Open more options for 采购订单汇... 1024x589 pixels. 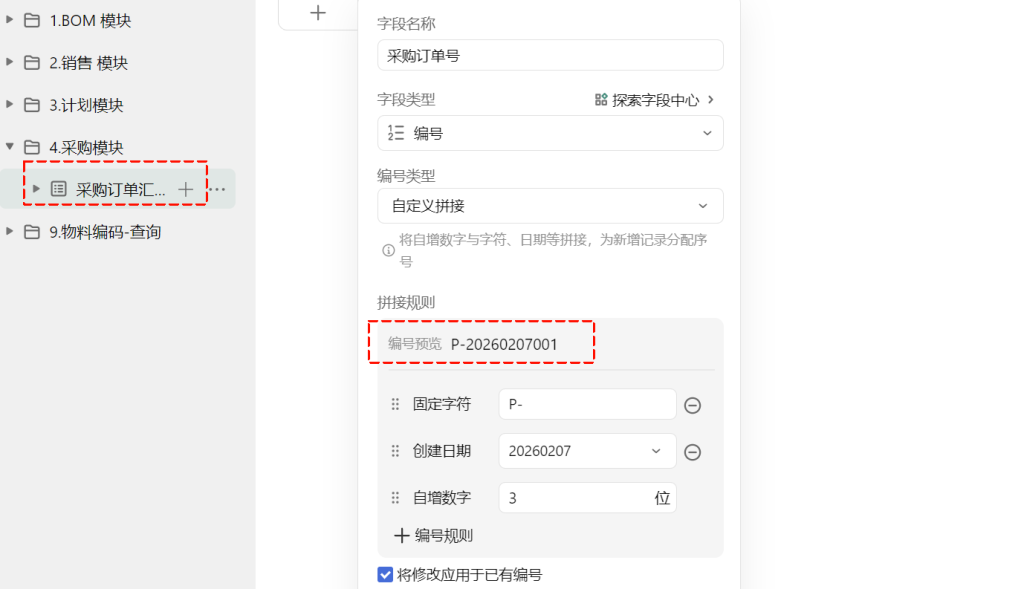click(x=217, y=189)
